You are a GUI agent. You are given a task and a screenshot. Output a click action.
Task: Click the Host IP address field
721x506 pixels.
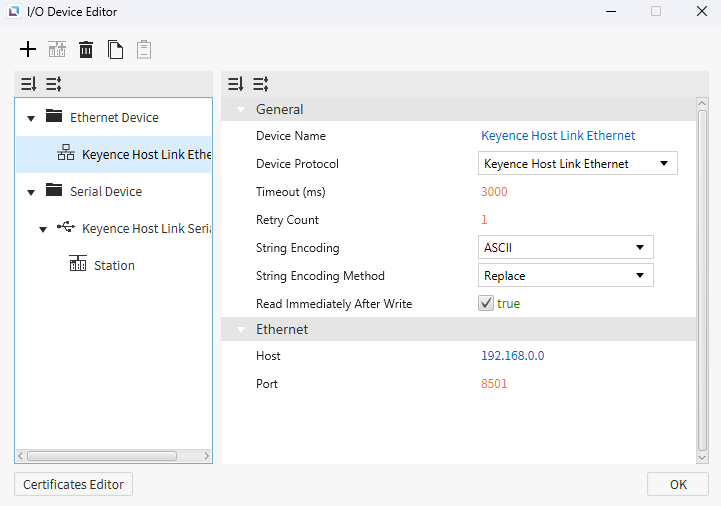coord(512,356)
